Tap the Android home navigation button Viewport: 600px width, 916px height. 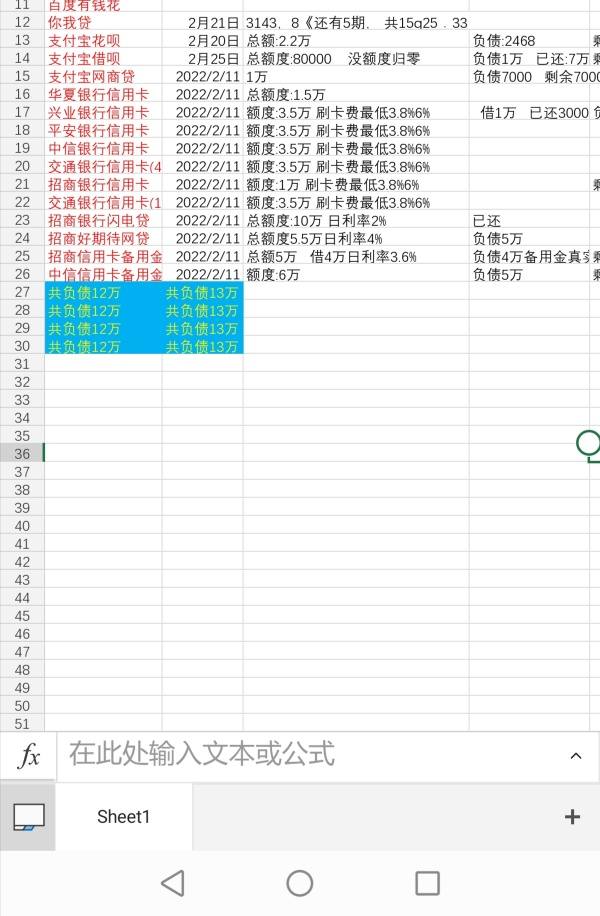point(300,883)
